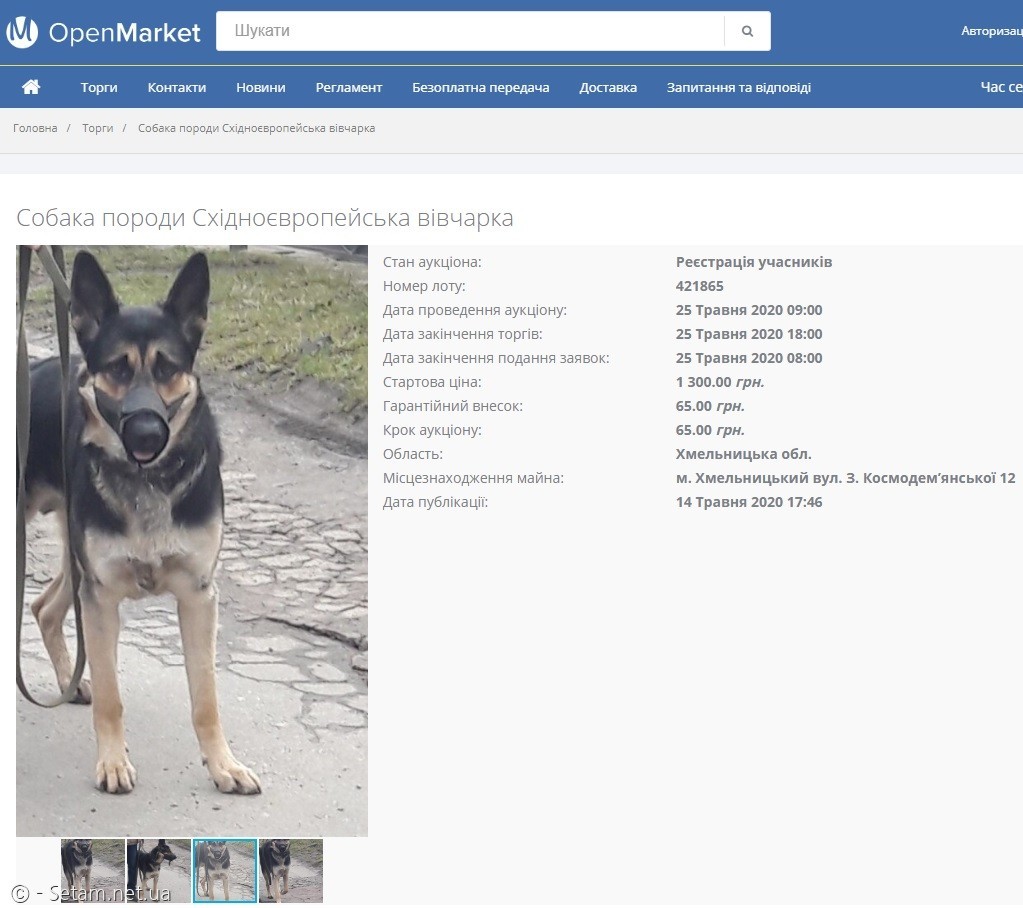1023x908 pixels.
Task: Click starting price 1 300.00 грн.
Action: (x=720, y=382)
